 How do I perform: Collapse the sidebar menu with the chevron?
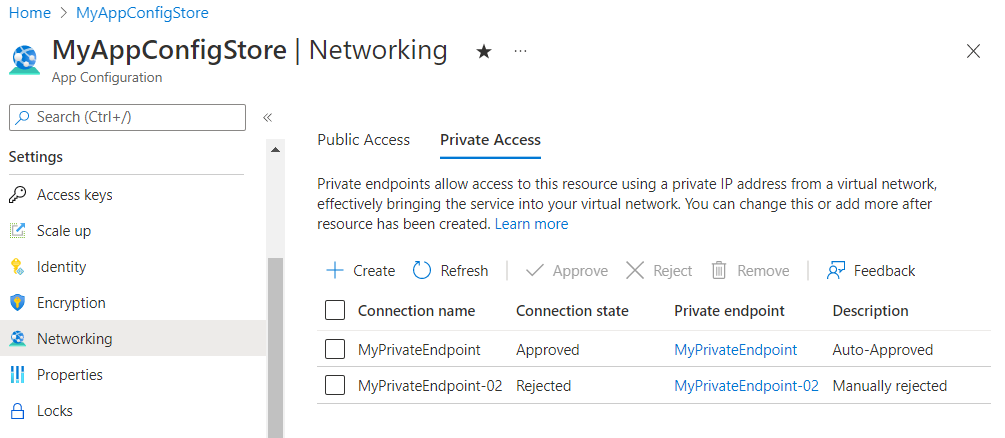(x=267, y=118)
